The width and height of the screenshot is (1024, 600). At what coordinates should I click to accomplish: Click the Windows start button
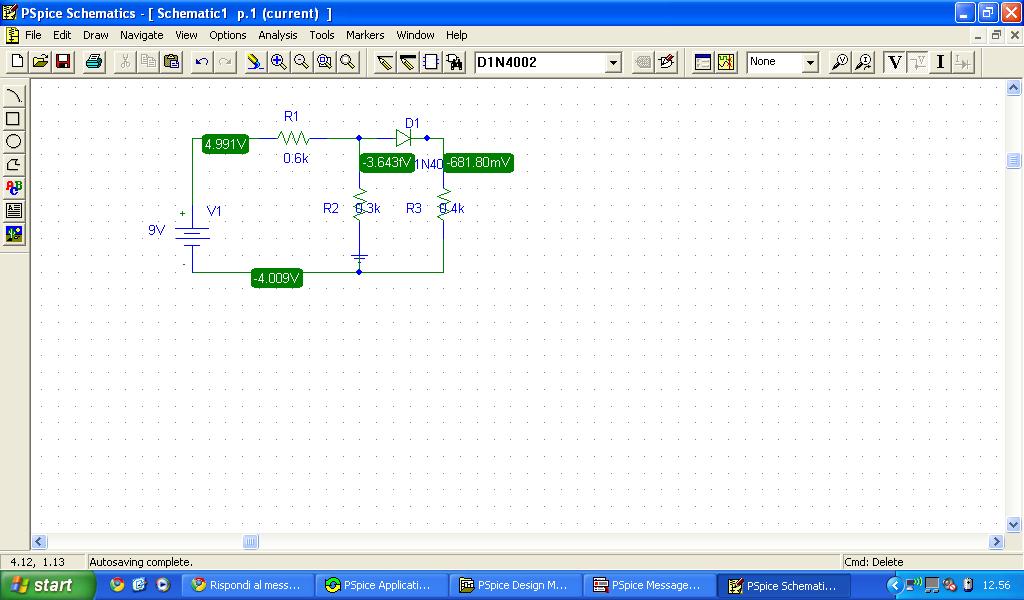click(x=43, y=585)
